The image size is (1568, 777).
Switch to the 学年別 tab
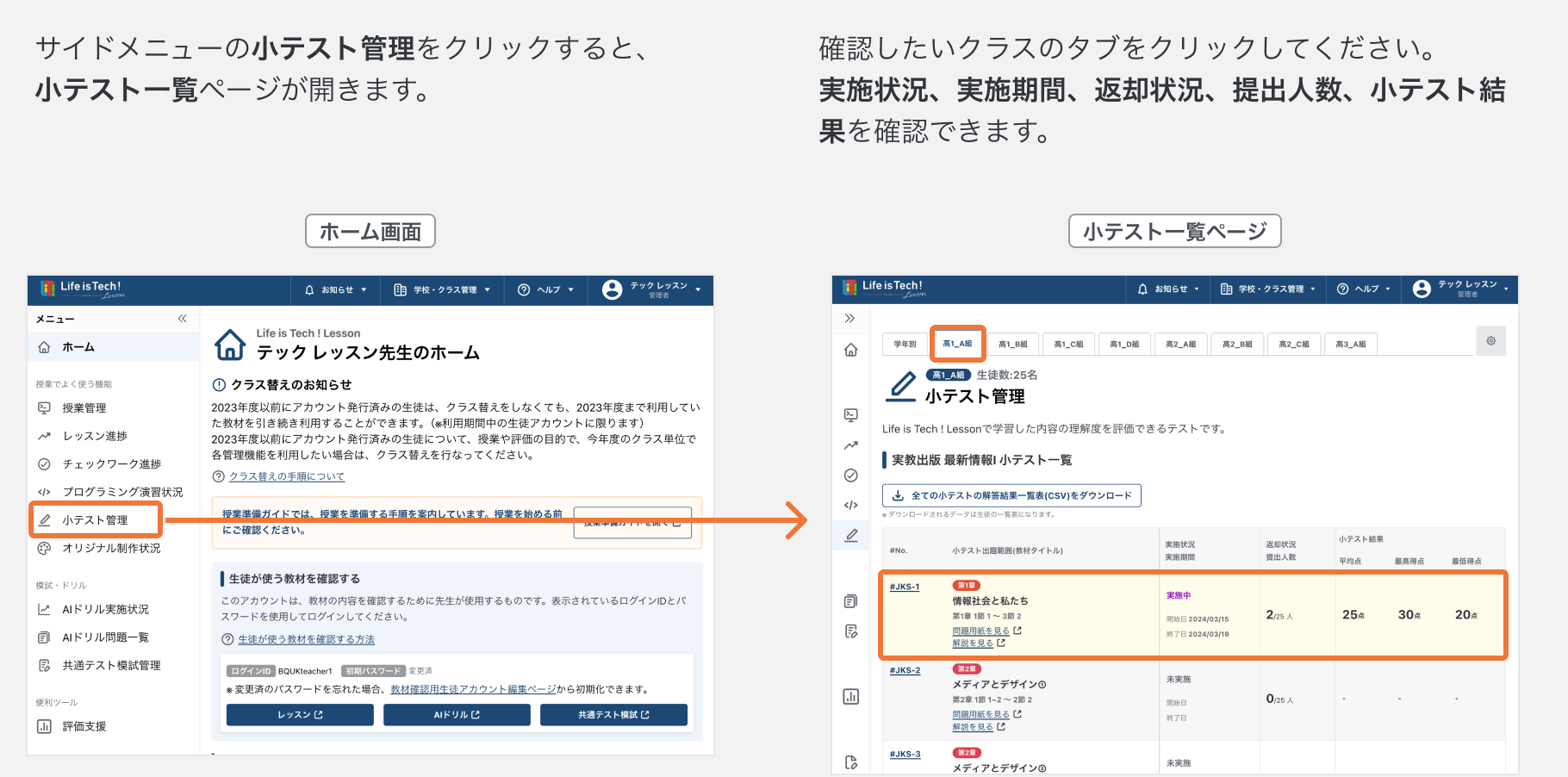click(905, 344)
